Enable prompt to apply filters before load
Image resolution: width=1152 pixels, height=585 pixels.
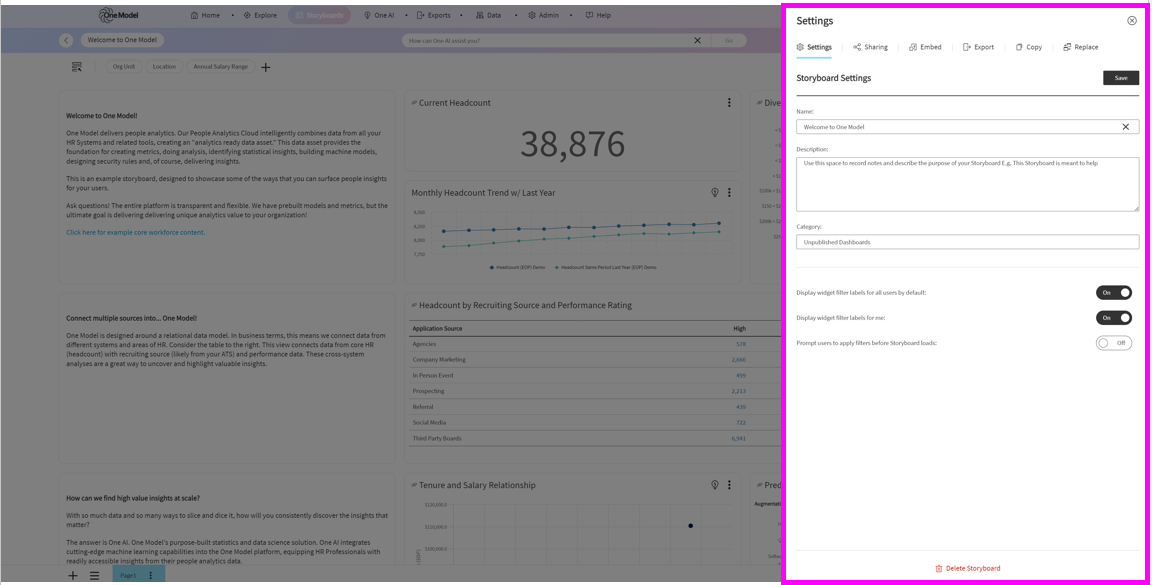pos(1114,342)
